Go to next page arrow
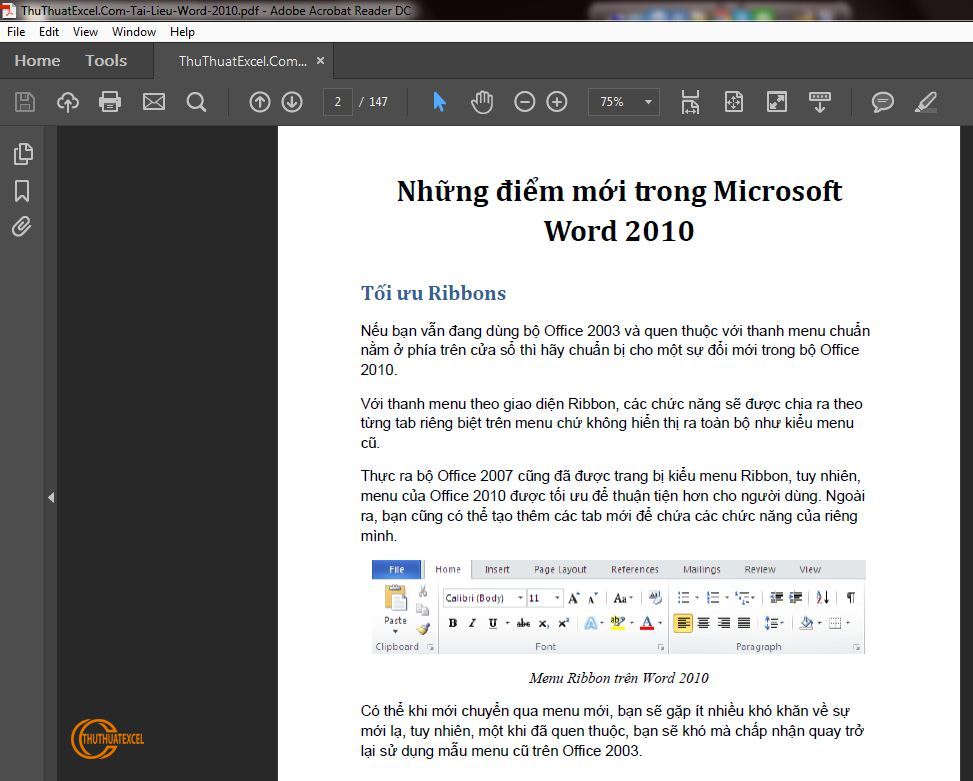973x781 pixels. [292, 102]
